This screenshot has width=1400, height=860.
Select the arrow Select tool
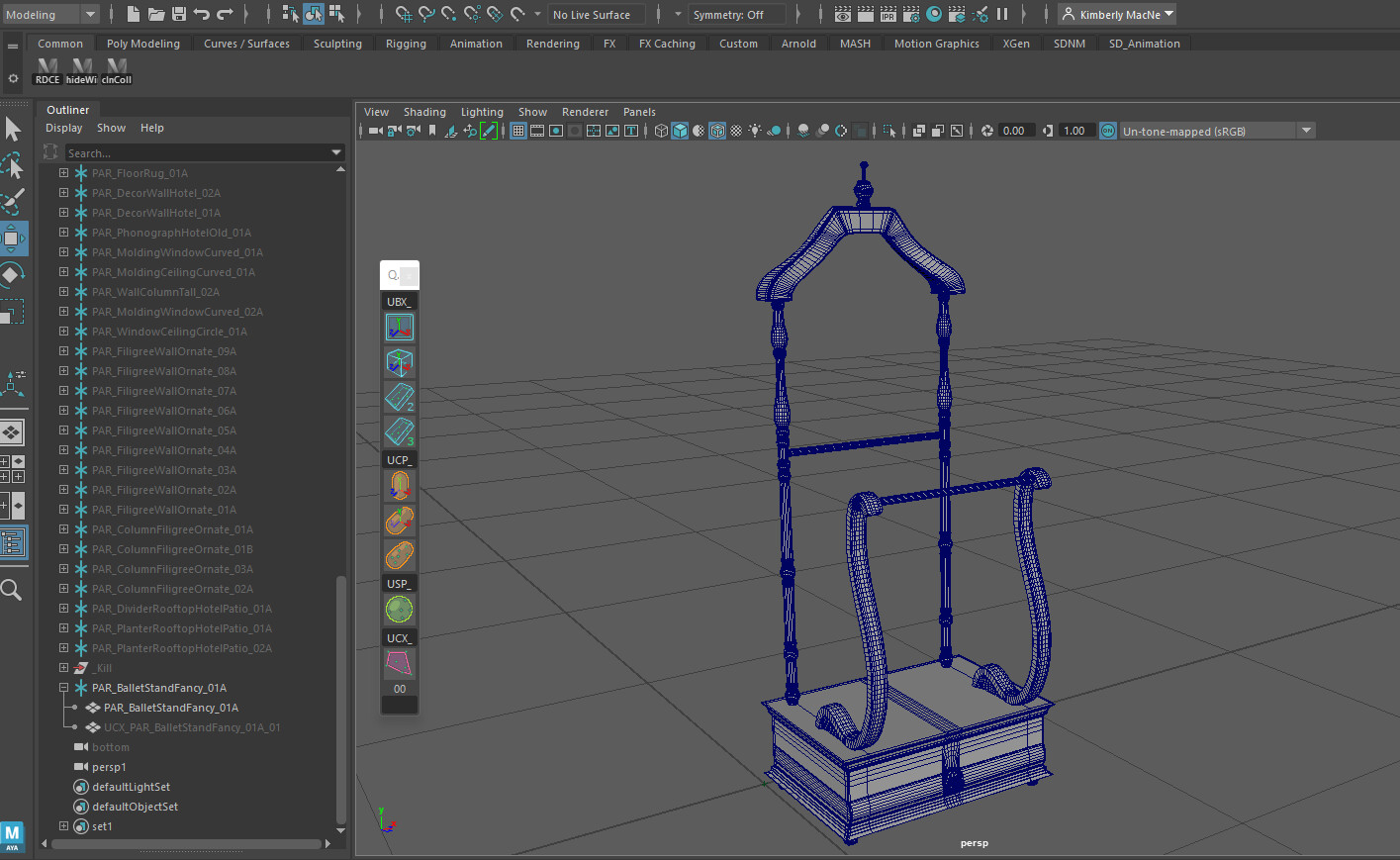(13, 129)
